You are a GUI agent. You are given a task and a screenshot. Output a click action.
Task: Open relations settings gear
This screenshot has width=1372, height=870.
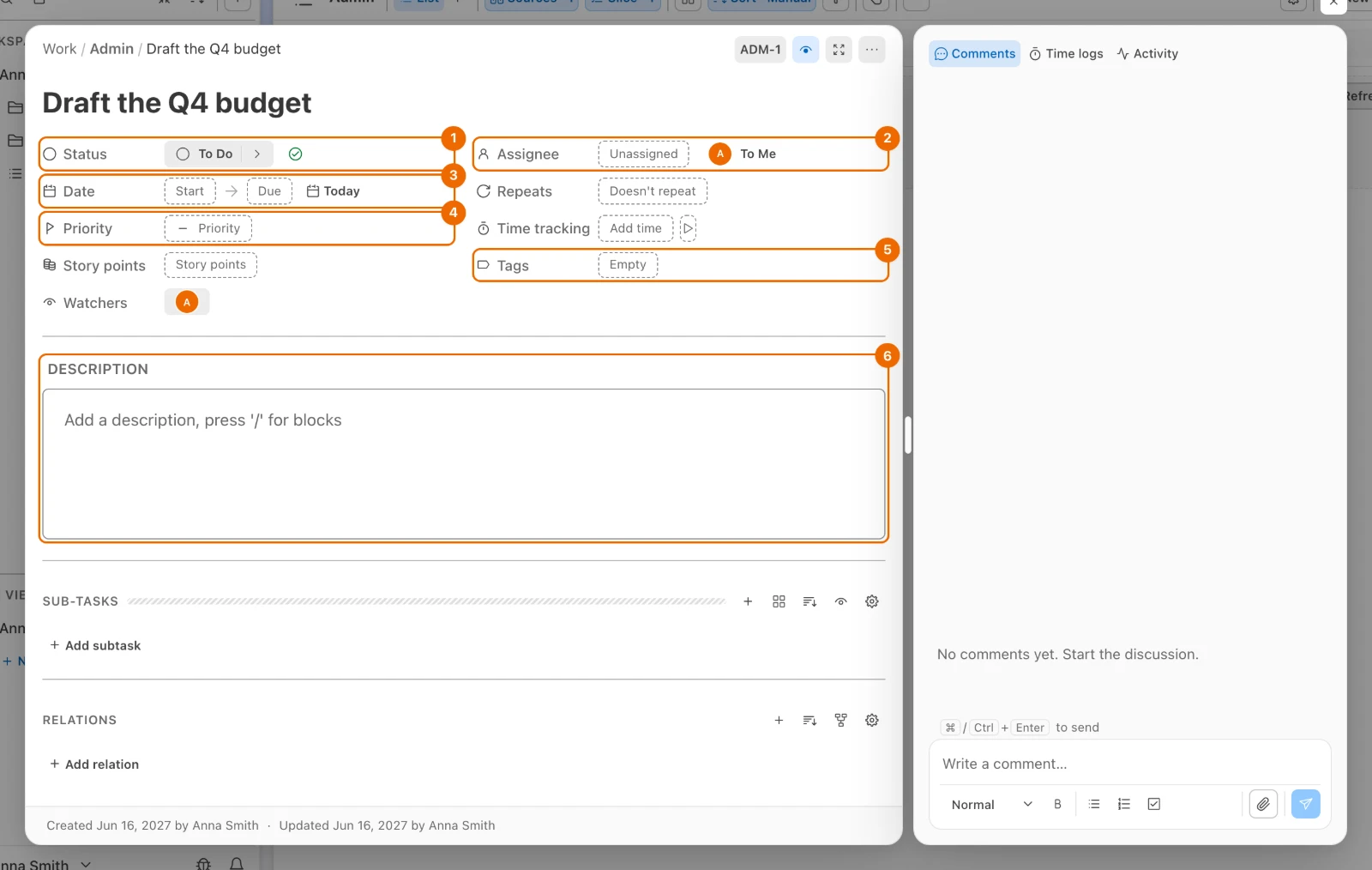pyautogui.click(x=872, y=721)
